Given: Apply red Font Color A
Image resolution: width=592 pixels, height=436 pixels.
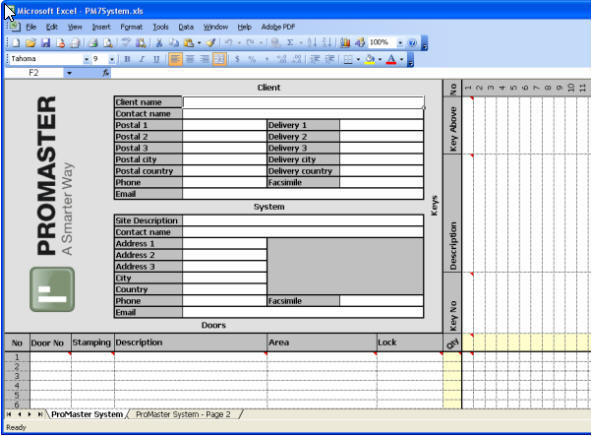Looking at the screenshot, I should (392, 59).
